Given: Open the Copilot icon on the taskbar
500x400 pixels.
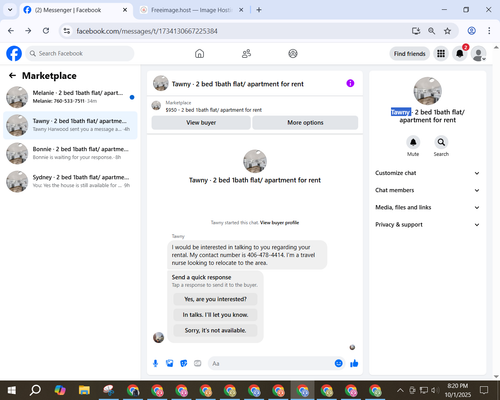Looking at the screenshot, I should [60, 390].
